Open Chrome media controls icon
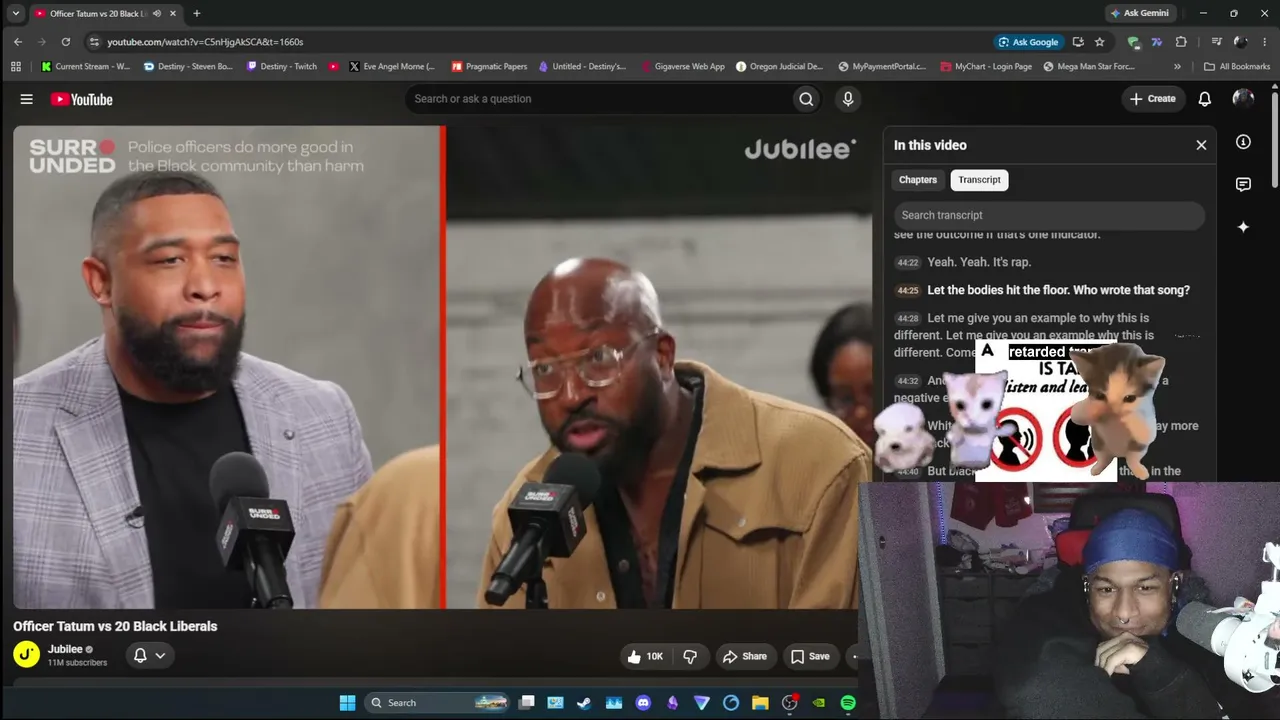The height and width of the screenshot is (720, 1280). [x=1216, y=42]
